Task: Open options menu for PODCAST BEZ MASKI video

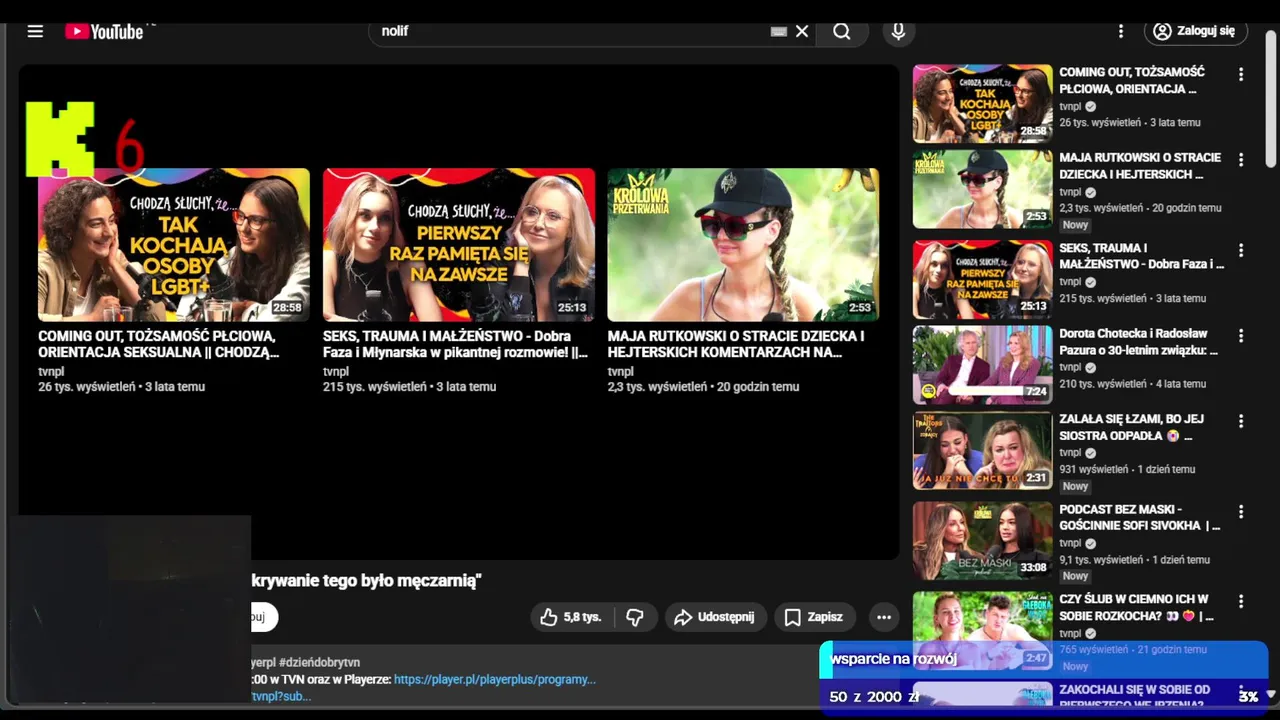Action: (1241, 512)
